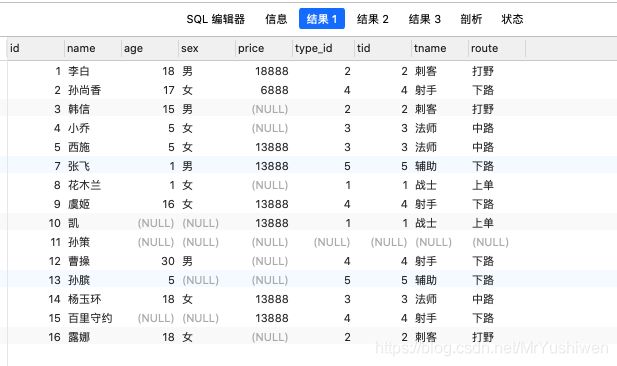Click route 上单 in 凯 row
617x366 pixels.
pyautogui.click(x=483, y=223)
